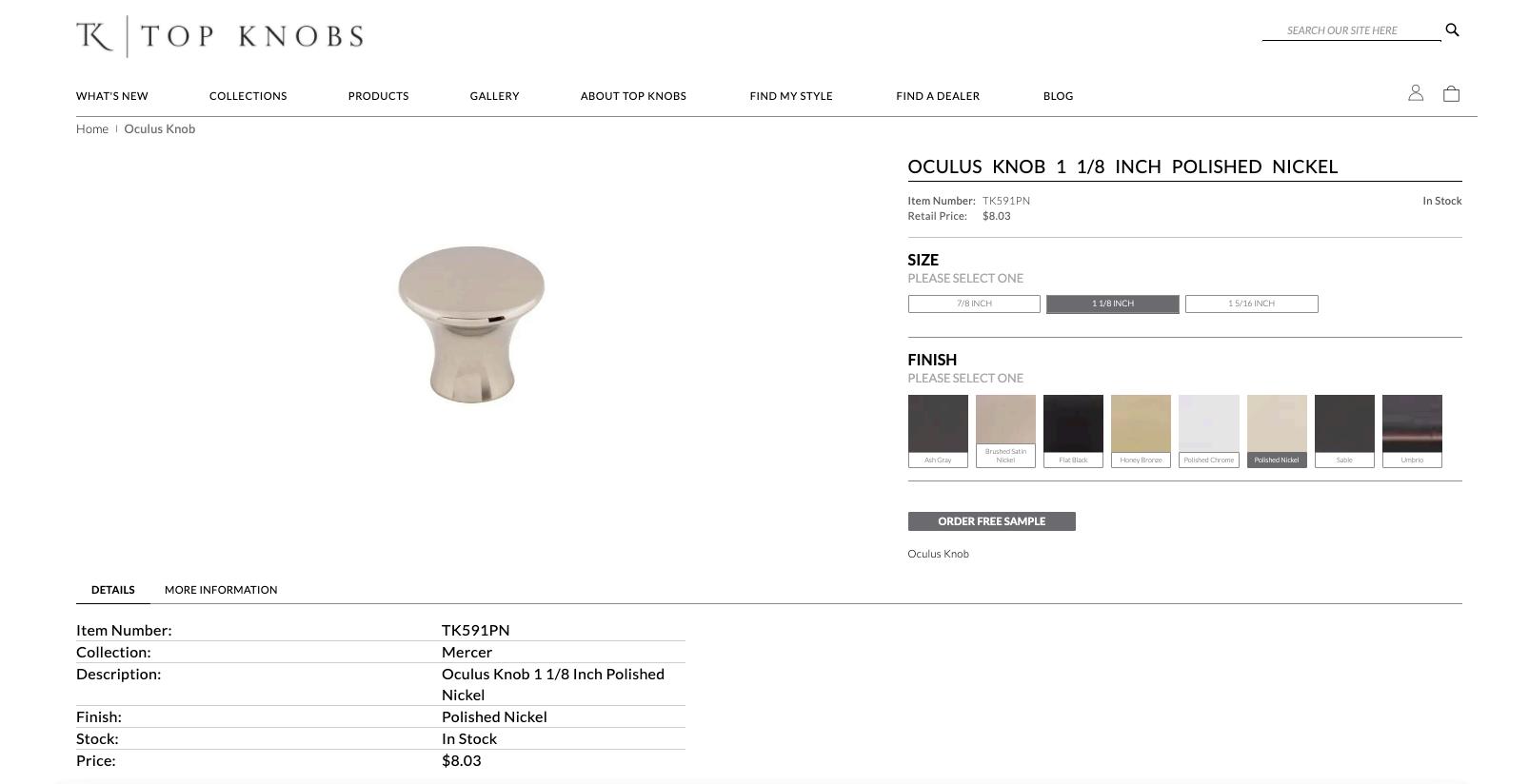This screenshot has height=784, width=1529.
Task: Click the site search input field
Action: tap(1352, 30)
